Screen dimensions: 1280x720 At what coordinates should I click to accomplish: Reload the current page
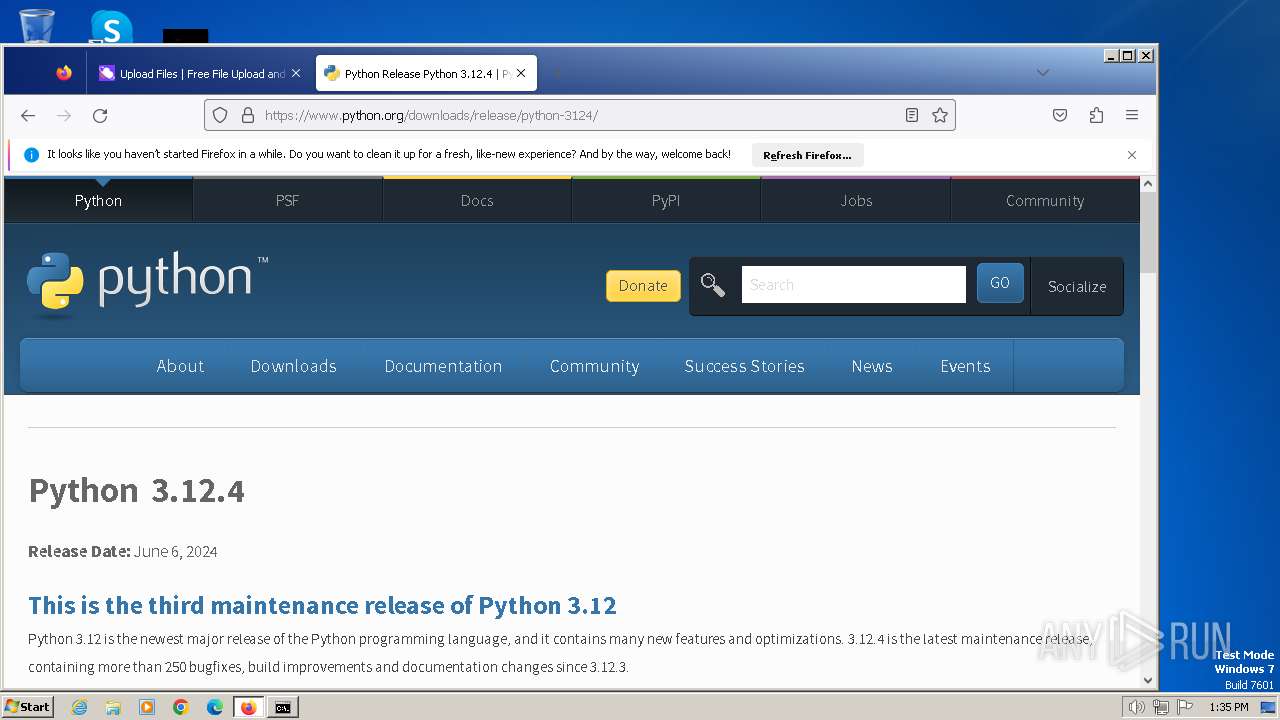(x=100, y=116)
